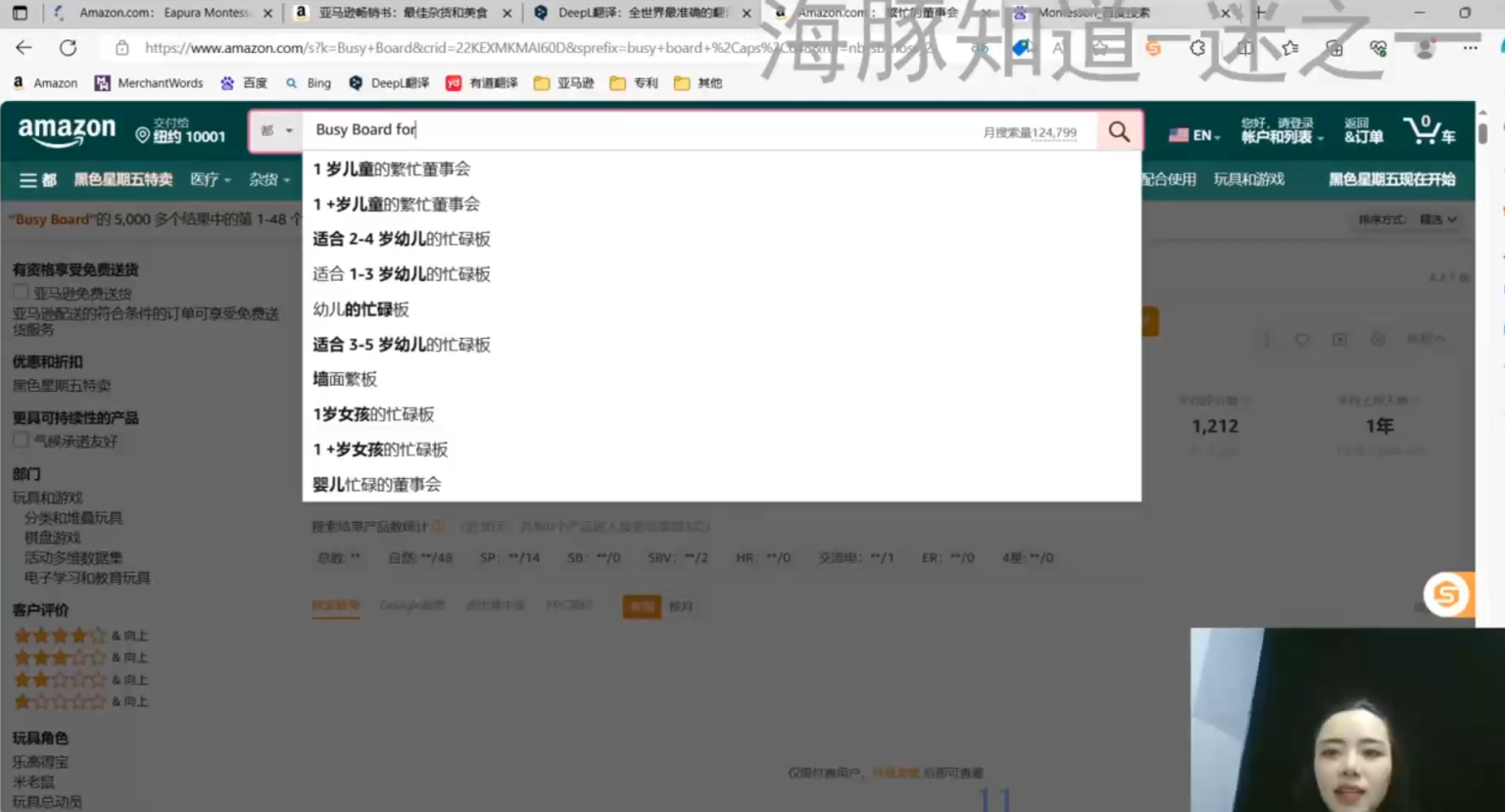This screenshot has height=812, width=1505.
Task: Open browser Collections icon in toolbar
Action: point(1335,47)
